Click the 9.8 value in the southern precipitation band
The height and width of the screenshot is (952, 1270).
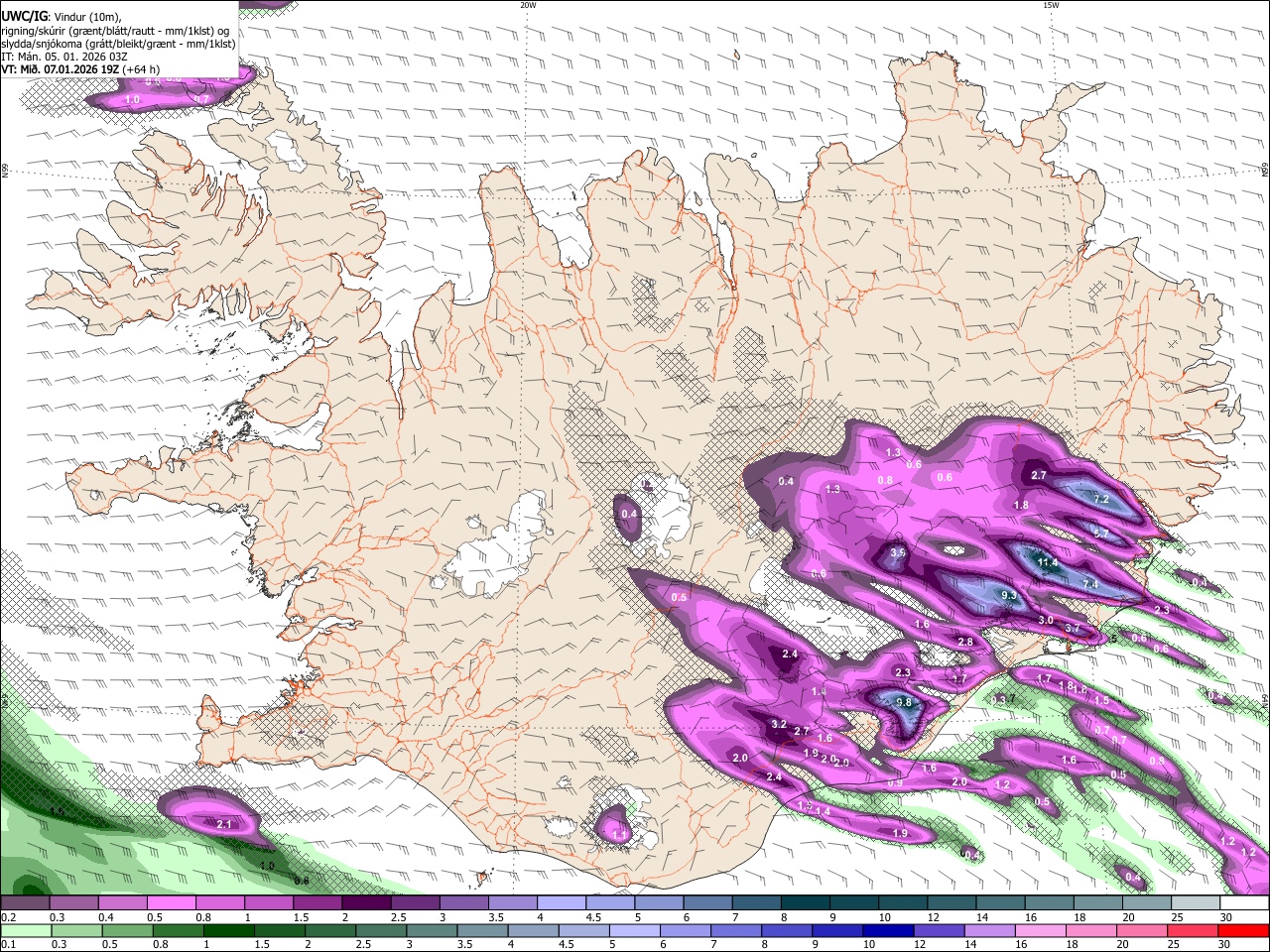[x=903, y=702]
